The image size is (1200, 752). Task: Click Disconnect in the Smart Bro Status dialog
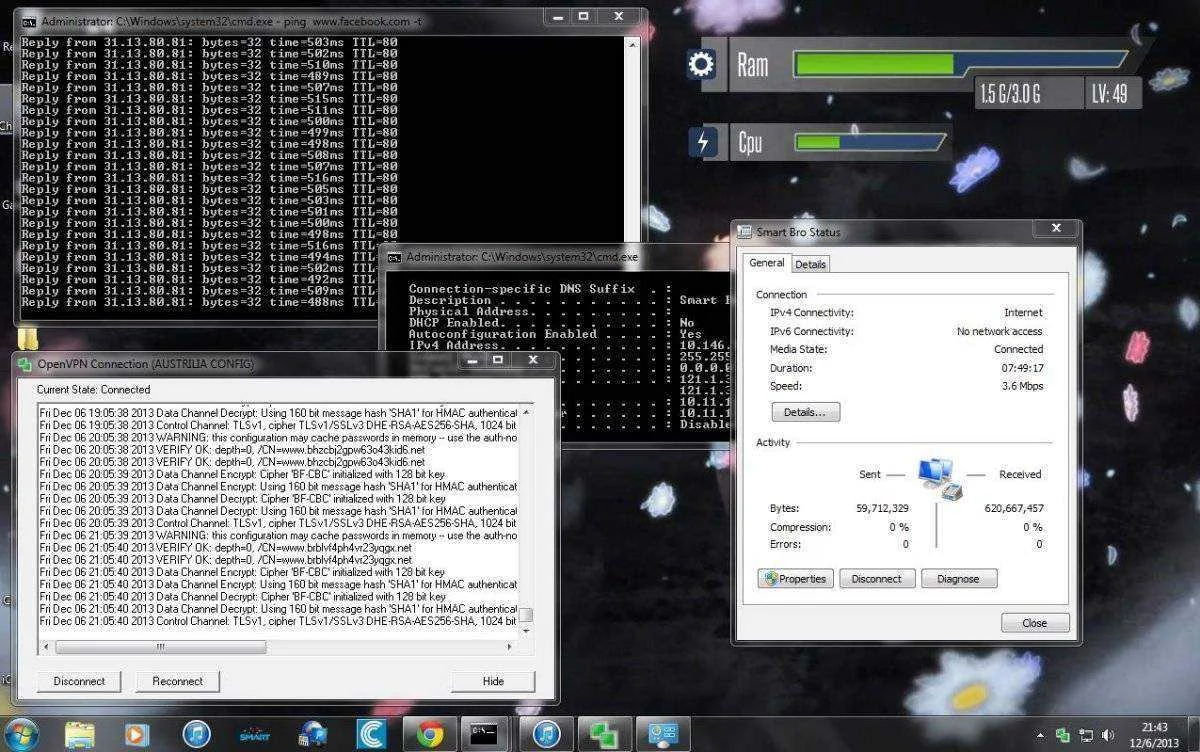click(877, 578)
